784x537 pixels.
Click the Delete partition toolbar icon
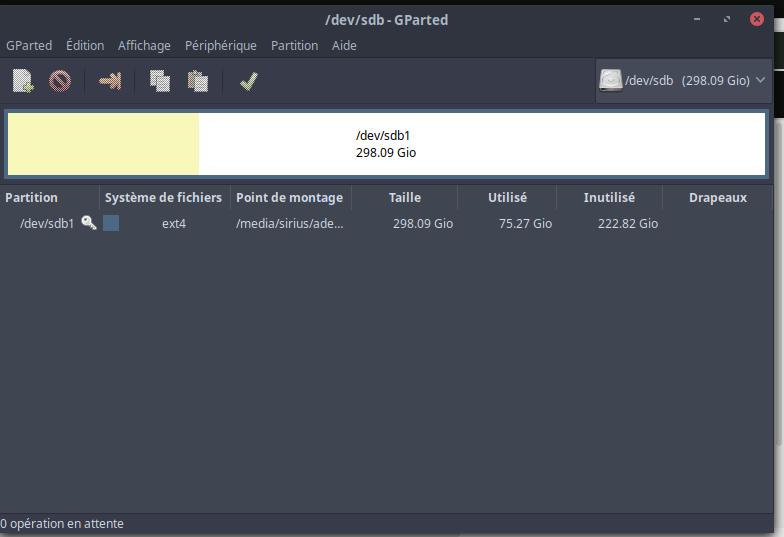(x=60, y=81)
